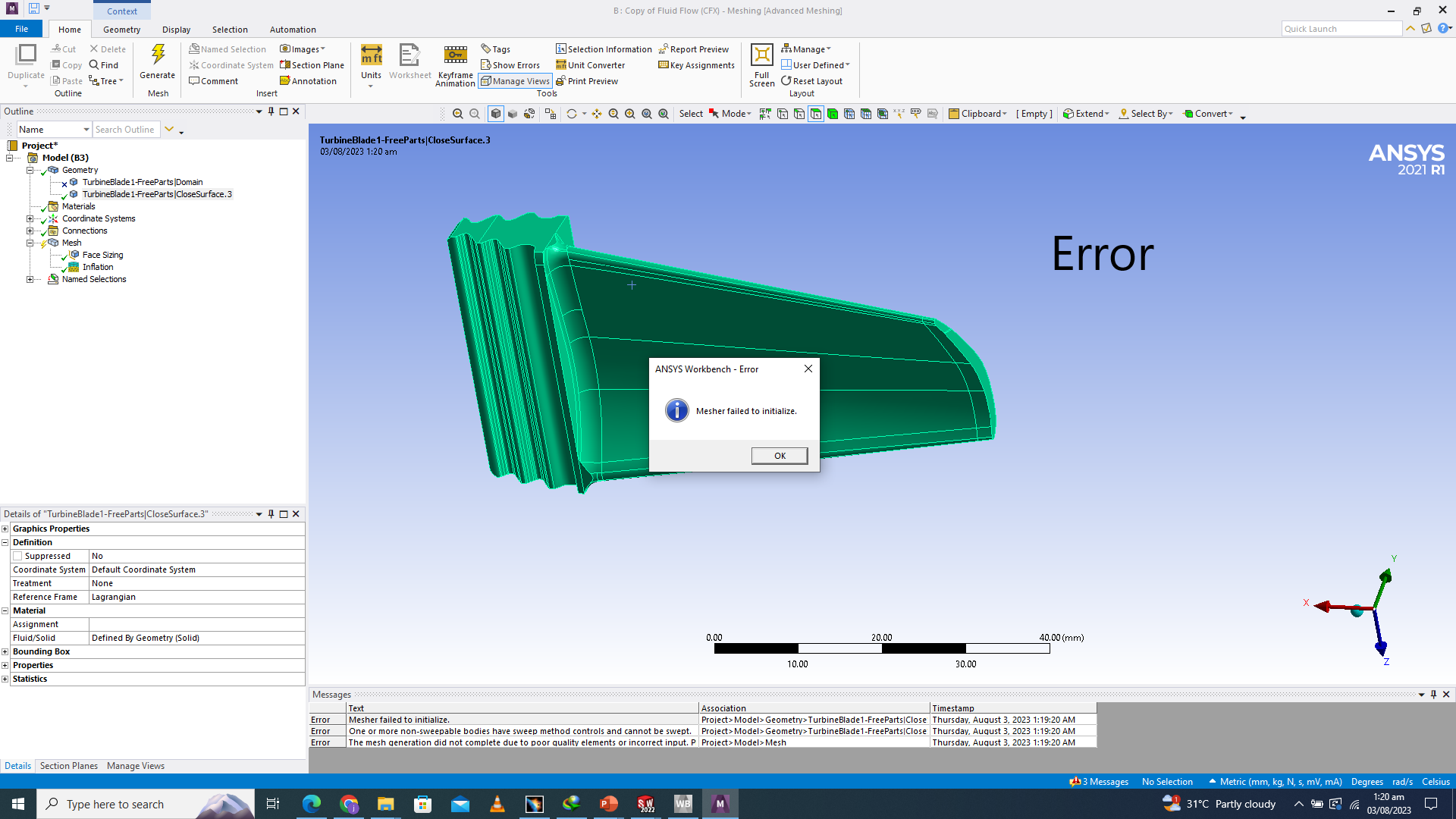Click the Full Screen layout icon

point(761,55)
